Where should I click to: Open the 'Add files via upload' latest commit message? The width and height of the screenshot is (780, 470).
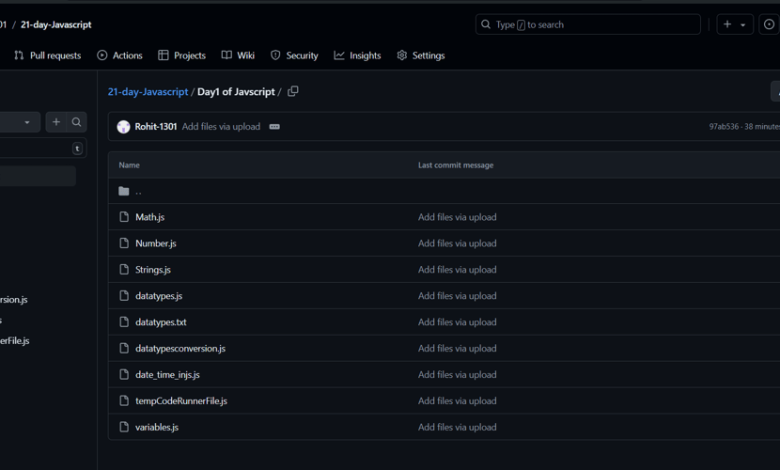tap(221, 127)
